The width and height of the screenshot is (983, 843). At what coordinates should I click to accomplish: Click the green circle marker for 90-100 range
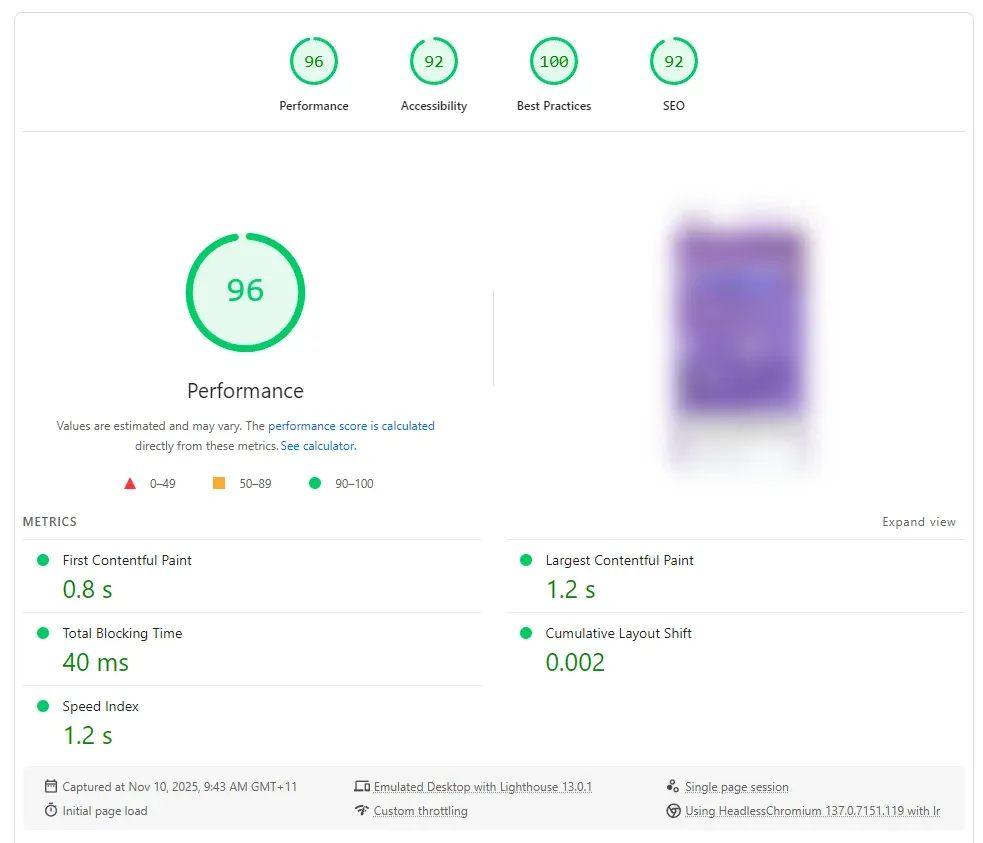pyautogui.click(x=315, y=483)
